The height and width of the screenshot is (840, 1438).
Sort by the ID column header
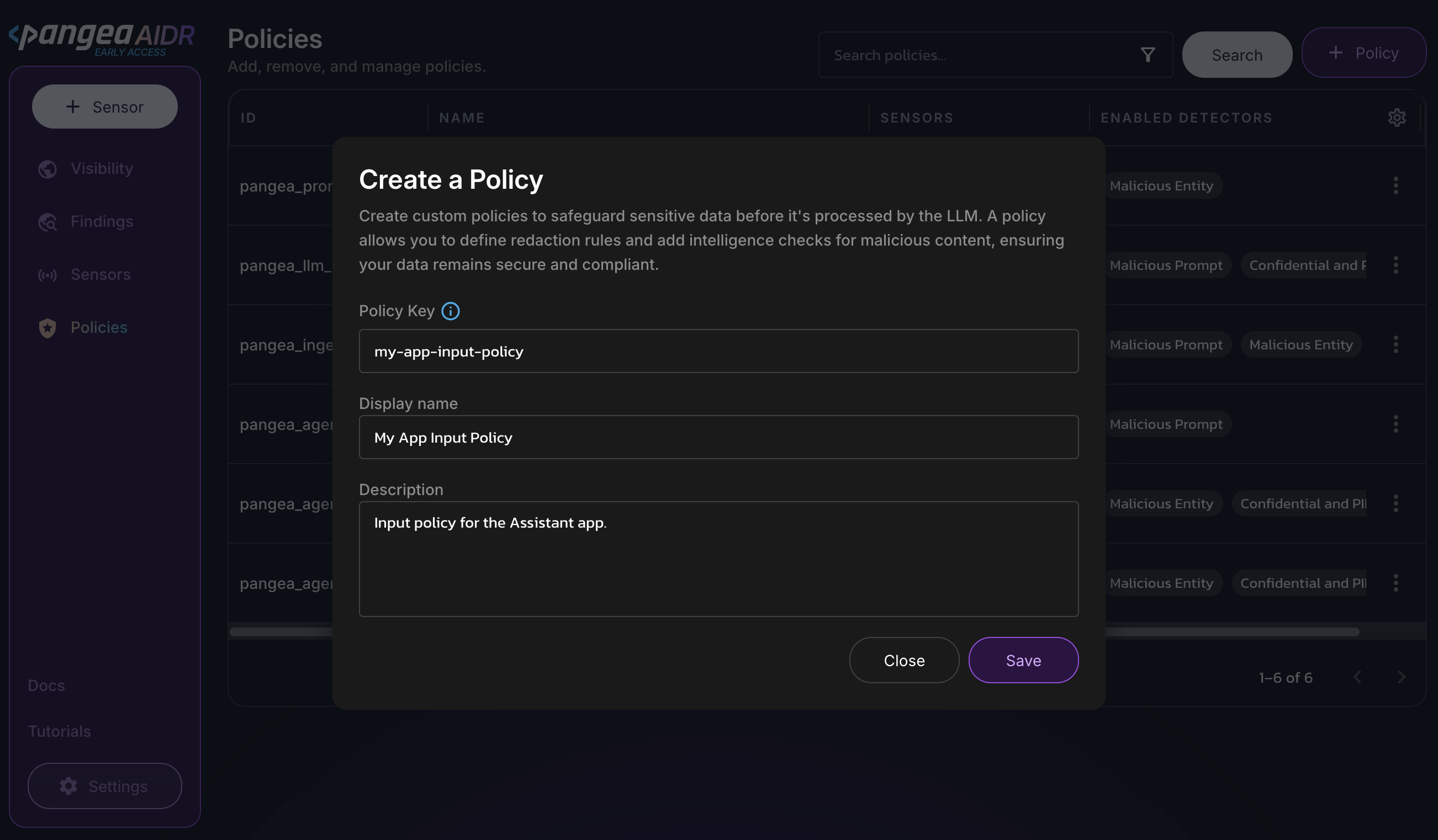coord(249,118)
